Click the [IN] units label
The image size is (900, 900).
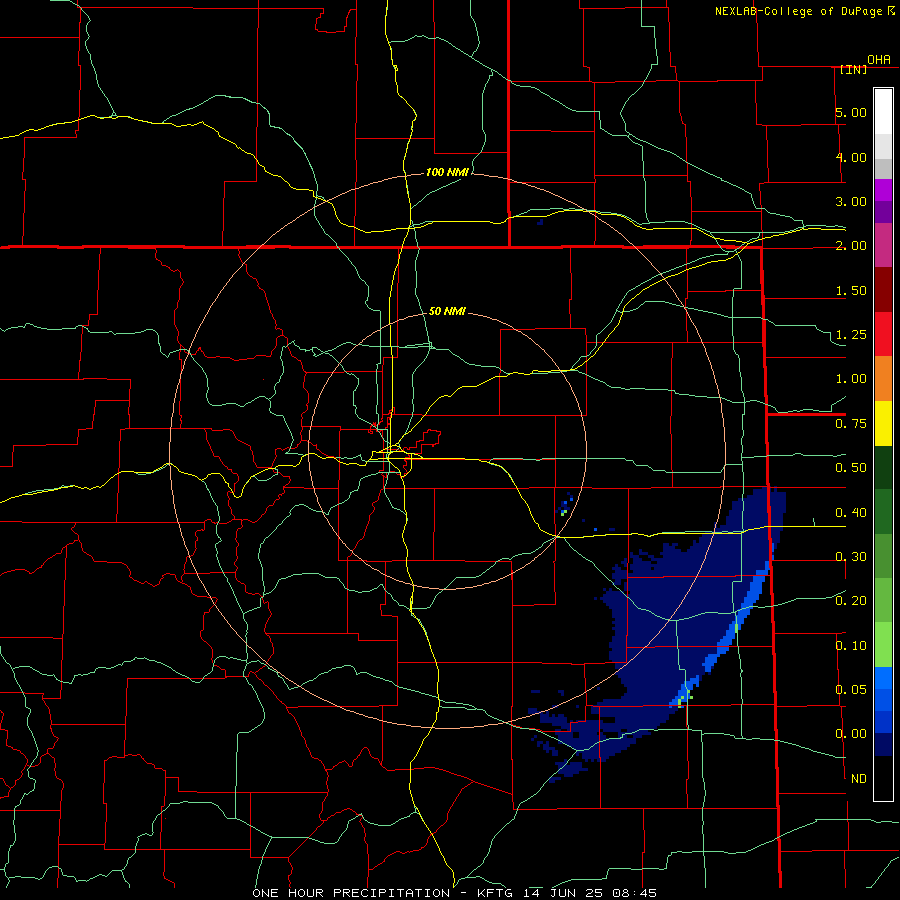(854, 69)
